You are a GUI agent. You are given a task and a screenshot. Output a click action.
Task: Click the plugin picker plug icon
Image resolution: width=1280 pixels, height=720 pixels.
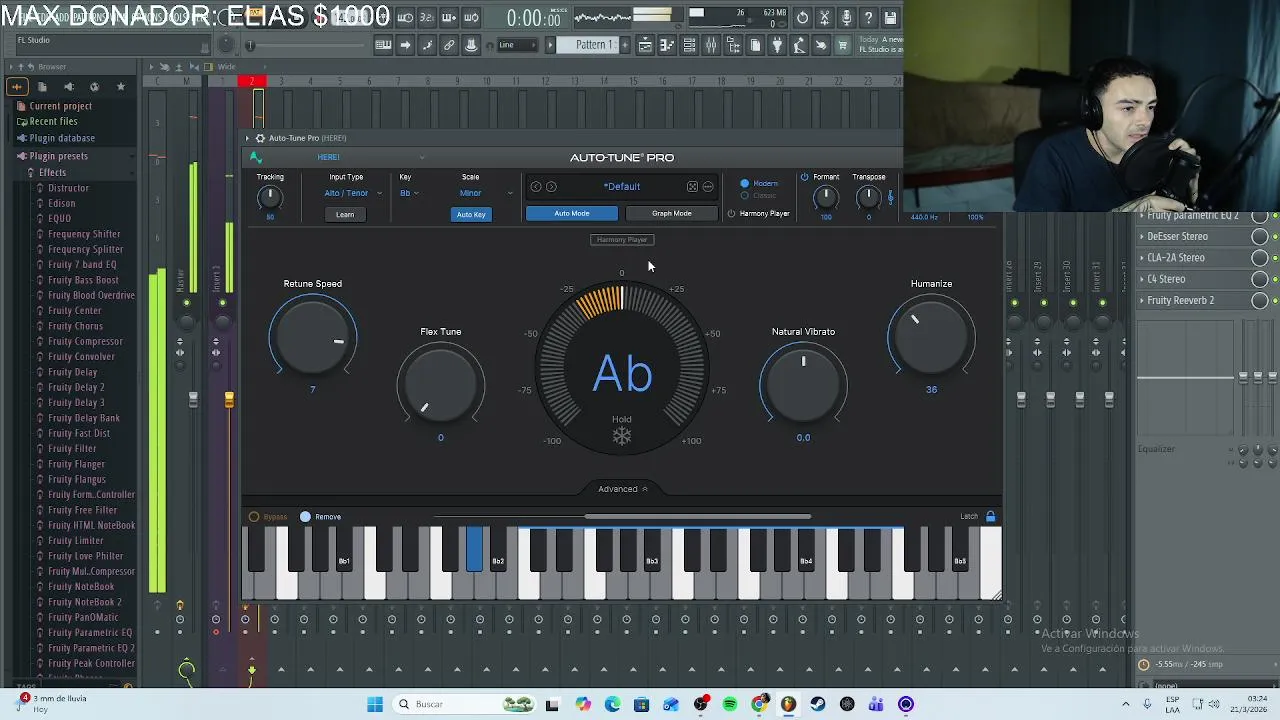point(777,45)
